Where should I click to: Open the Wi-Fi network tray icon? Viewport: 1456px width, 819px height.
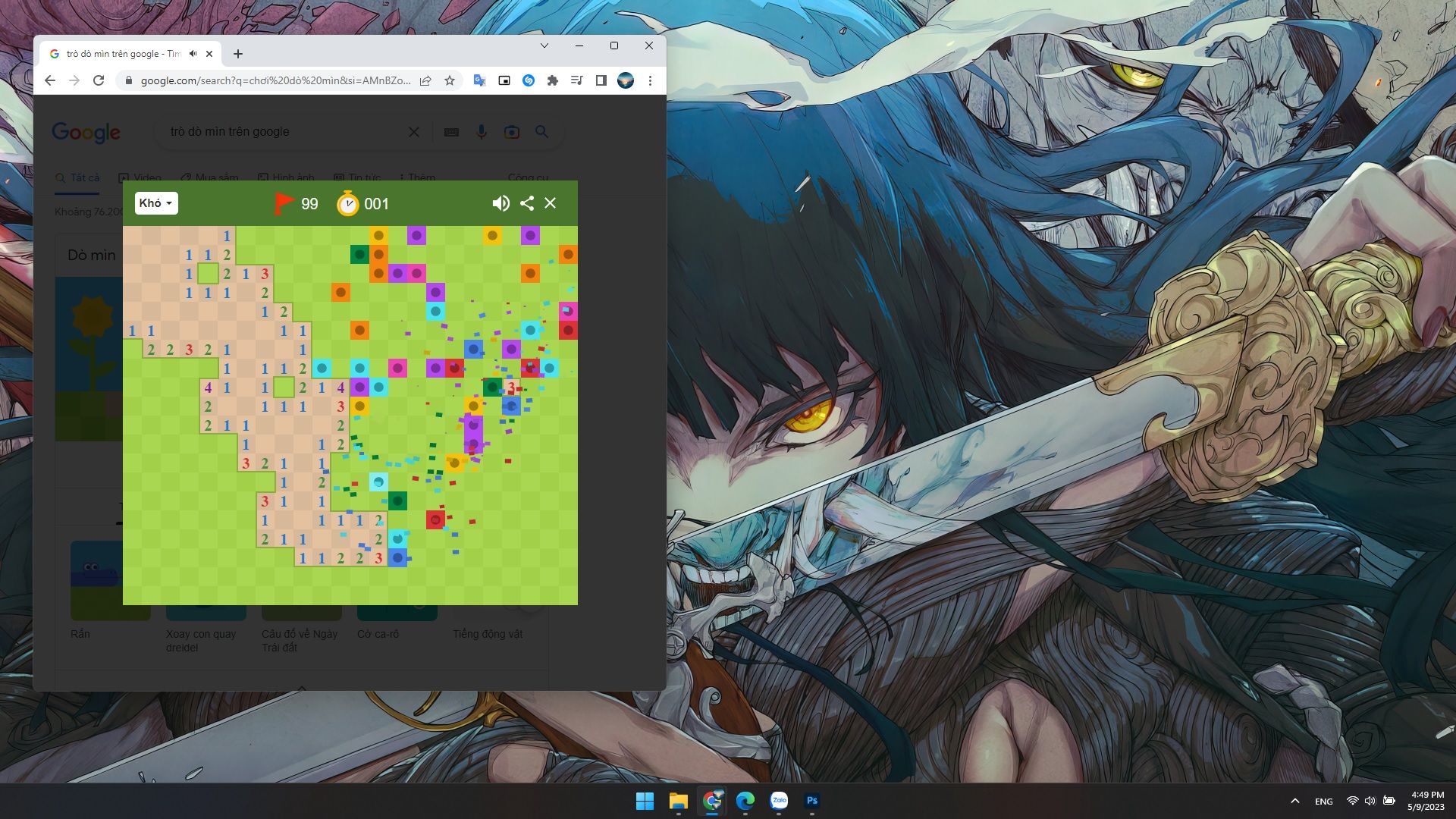(x=1352, y=801)
